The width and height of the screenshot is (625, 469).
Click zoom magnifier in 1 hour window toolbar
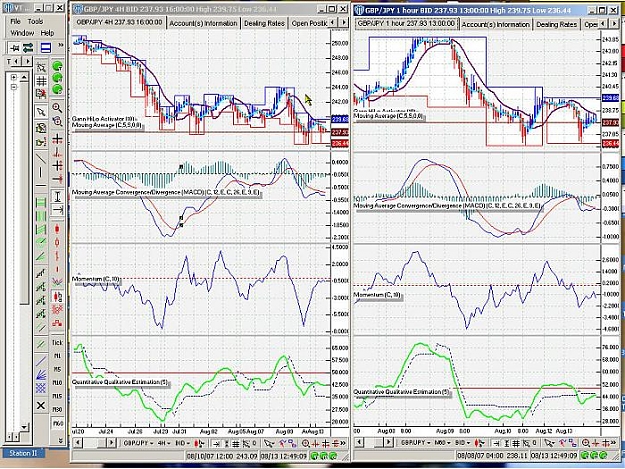(x=586, y=443)
